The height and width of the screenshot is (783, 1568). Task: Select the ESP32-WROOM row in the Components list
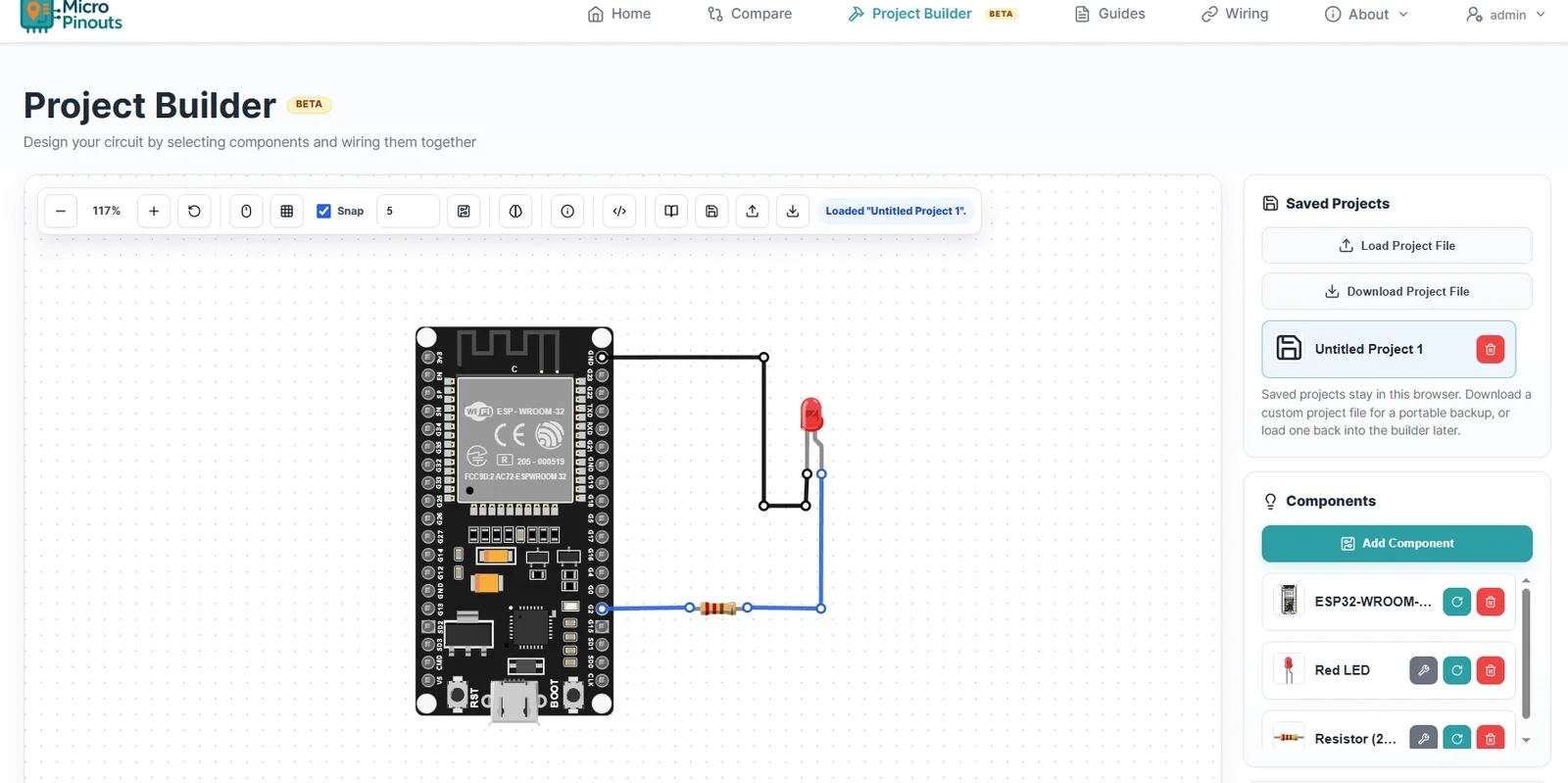[1388, 602]
